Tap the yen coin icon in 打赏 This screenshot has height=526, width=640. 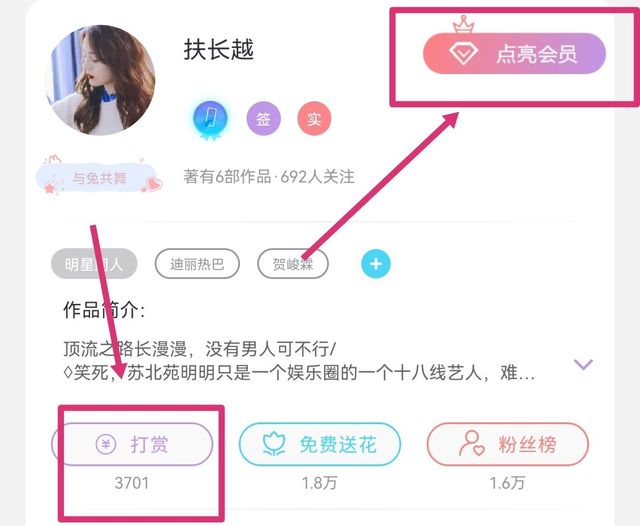(106, 444)
